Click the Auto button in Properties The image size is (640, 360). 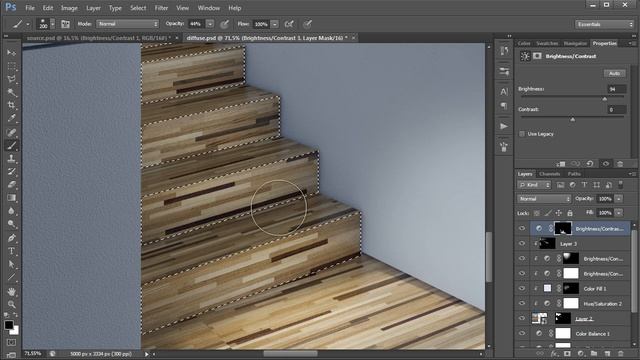pyautogui.click(x=614, y=73)
